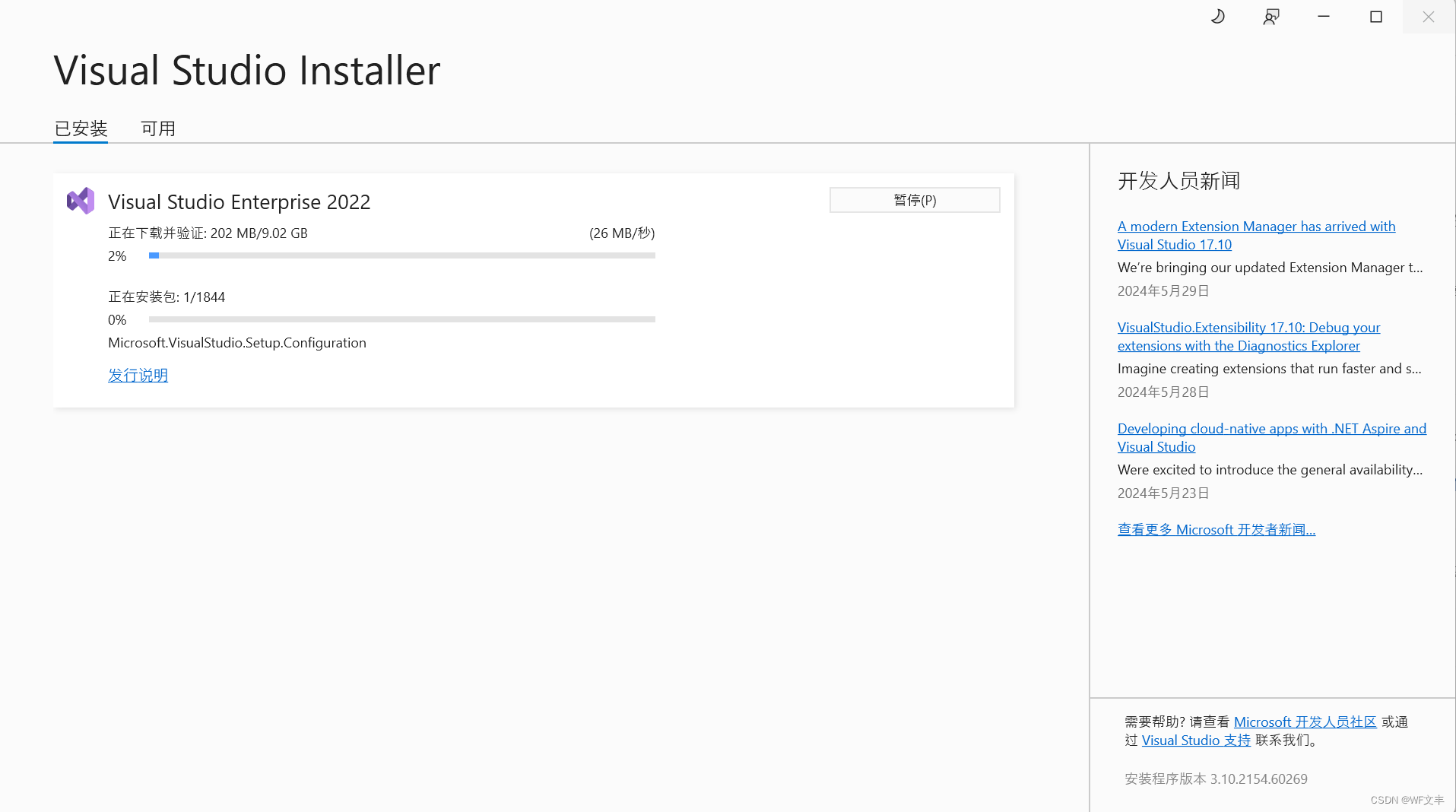Open the Visual Studio 支持 link
Screen dimensions: 1456x812
(x=1196, y=740)
